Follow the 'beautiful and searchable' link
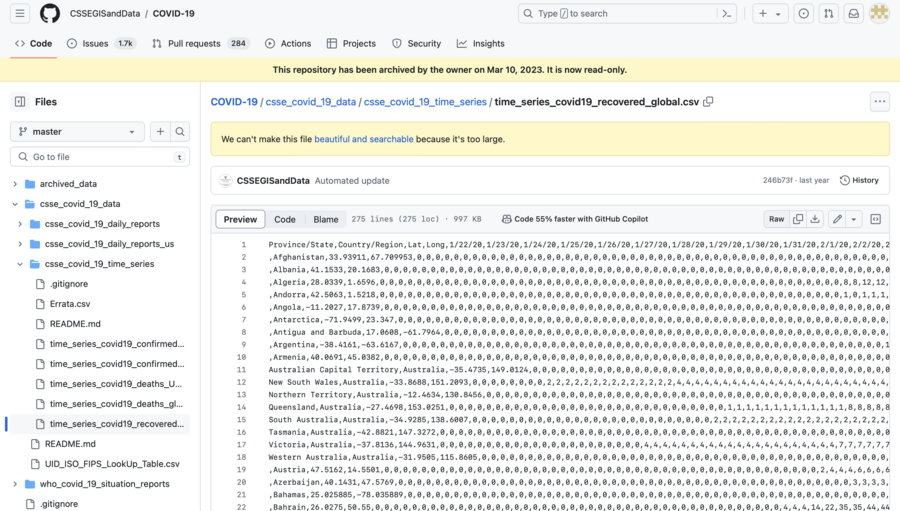 [364, 139]
